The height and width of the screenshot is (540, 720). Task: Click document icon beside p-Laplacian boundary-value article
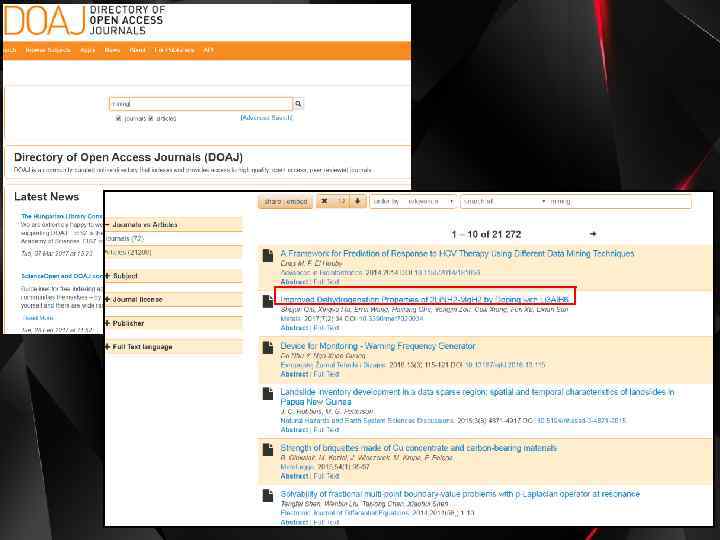click(268, 495)
